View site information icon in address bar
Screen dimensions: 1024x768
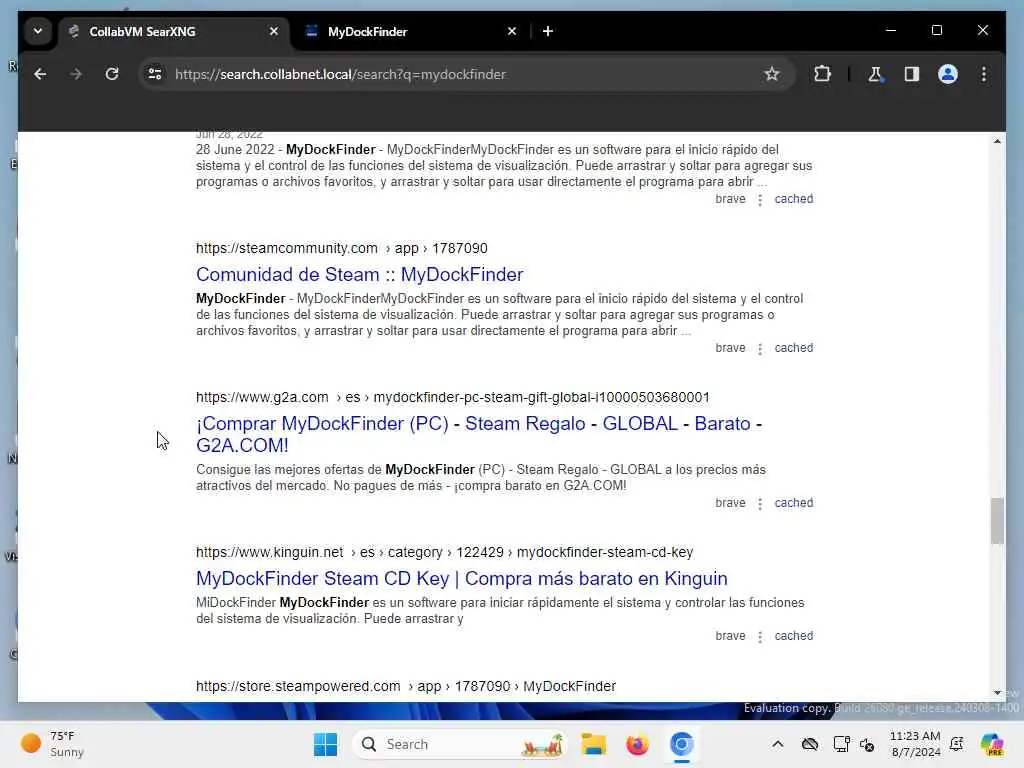(155, 74)
